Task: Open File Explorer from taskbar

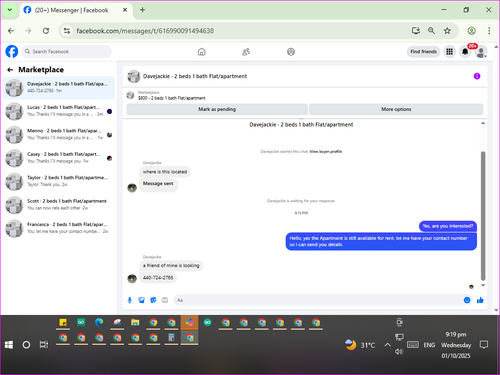Action: pyautogui.click(x=135, y=322)
